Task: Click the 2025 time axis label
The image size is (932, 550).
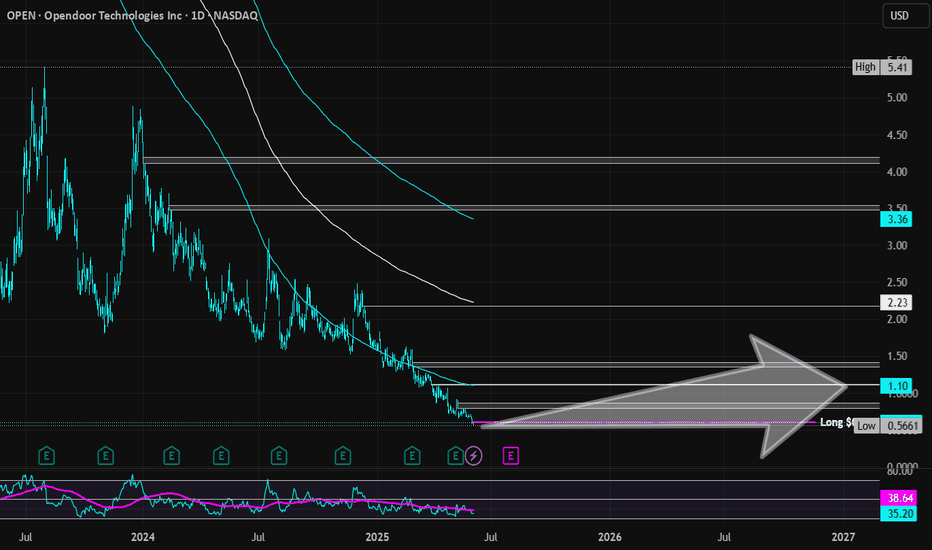Action: tap(377, 537)
